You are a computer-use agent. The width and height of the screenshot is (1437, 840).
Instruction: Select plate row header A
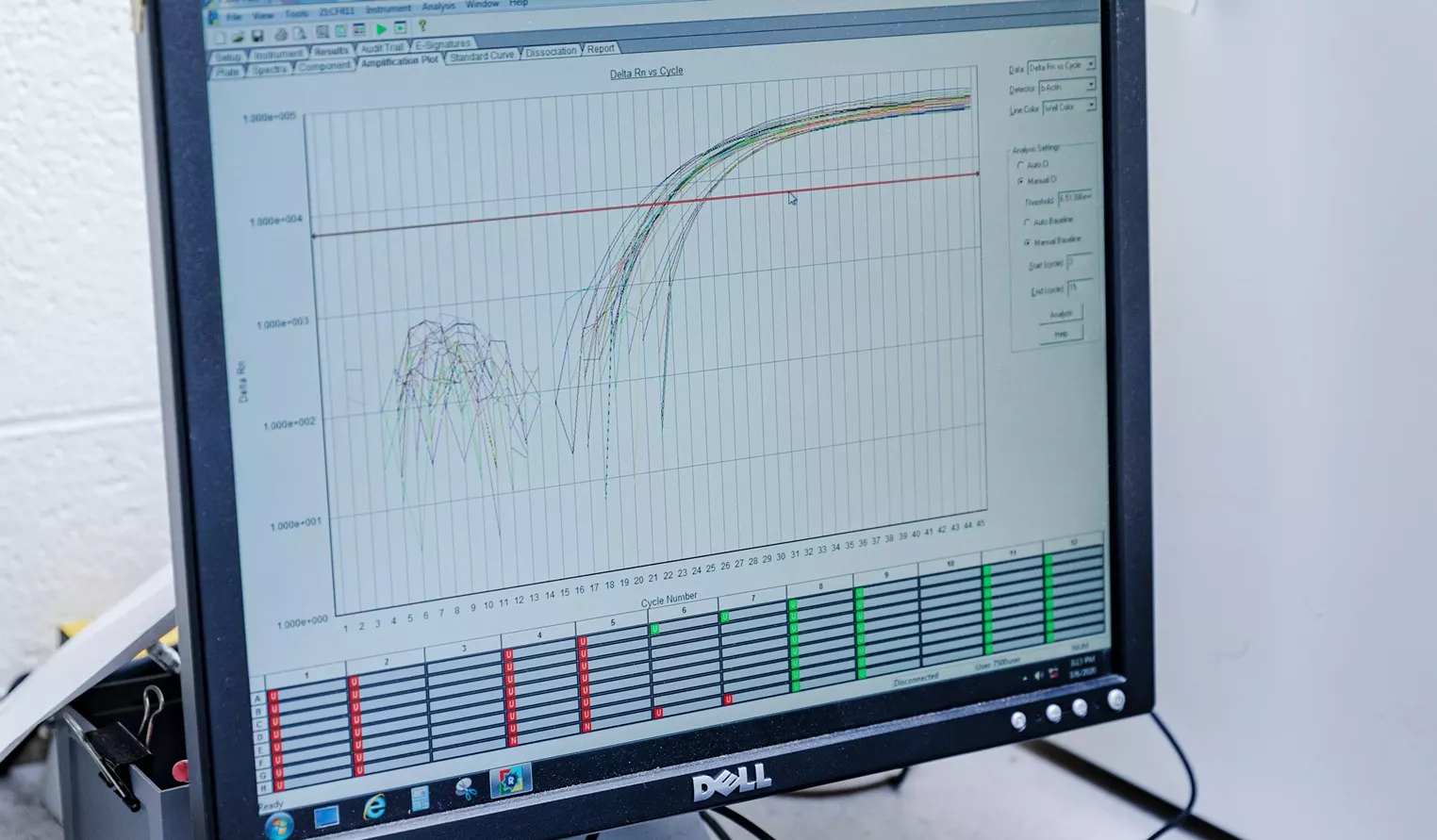(x=257, y=699)
